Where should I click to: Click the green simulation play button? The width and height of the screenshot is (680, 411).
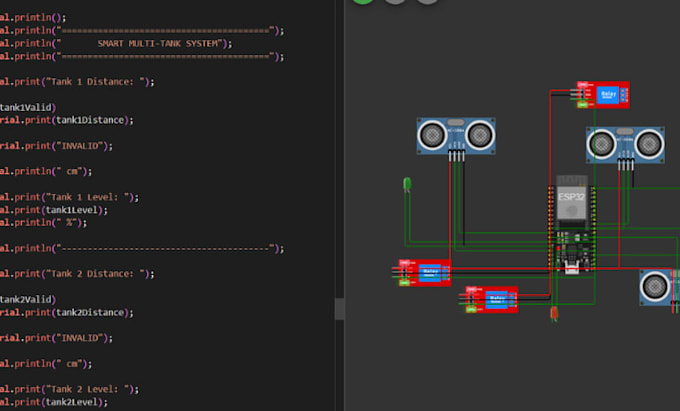tap(363, 2)
